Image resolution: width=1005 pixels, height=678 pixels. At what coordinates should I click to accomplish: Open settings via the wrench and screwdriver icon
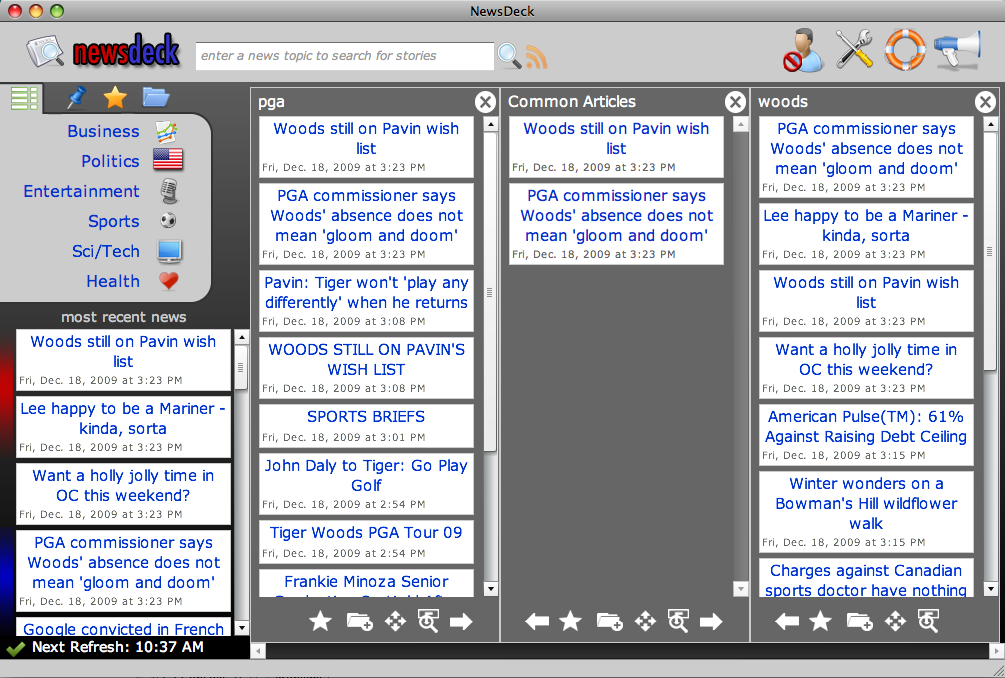click(854, 49)
